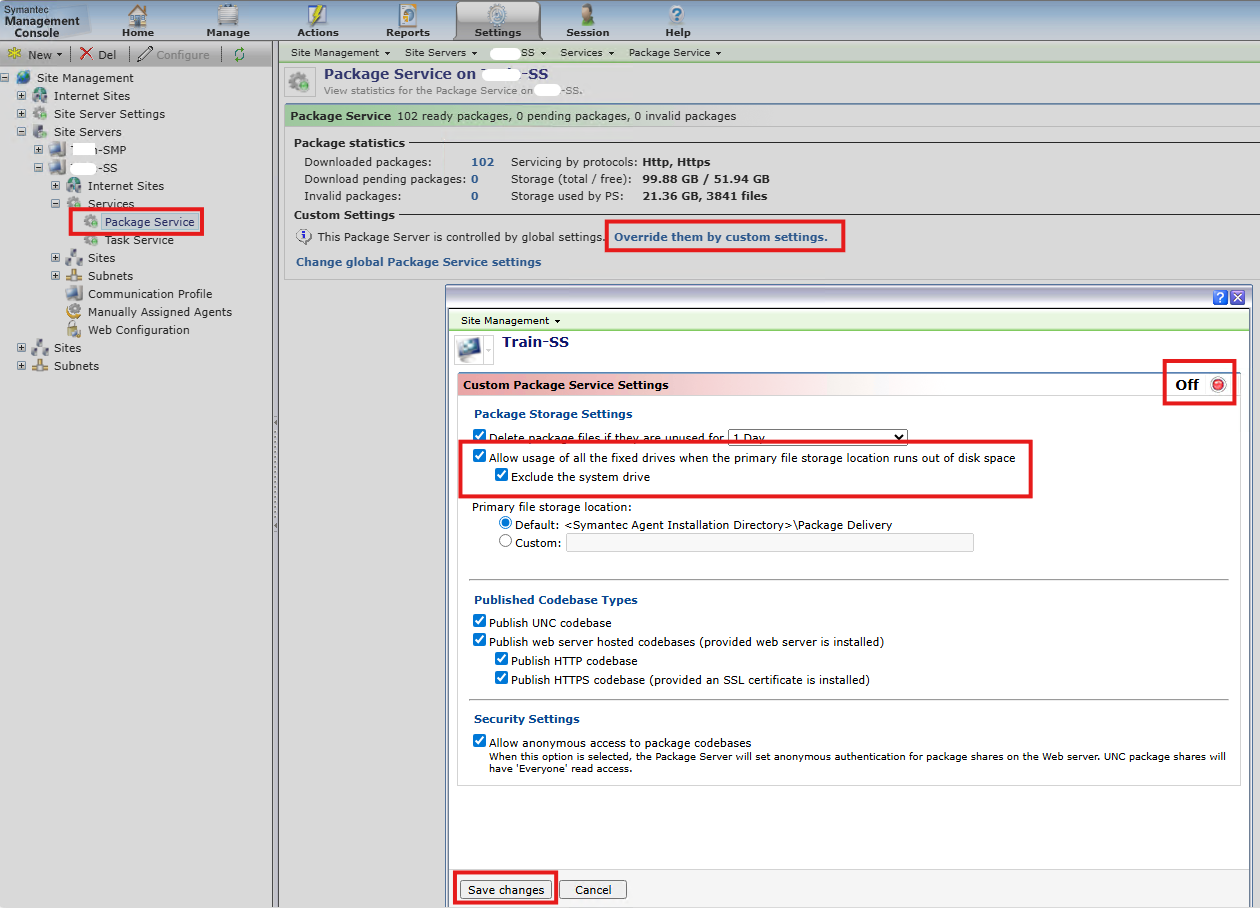Open Site Management breadcrumb menu
1260x908 pixels.
pyautogui.click(x=341, y=53)
